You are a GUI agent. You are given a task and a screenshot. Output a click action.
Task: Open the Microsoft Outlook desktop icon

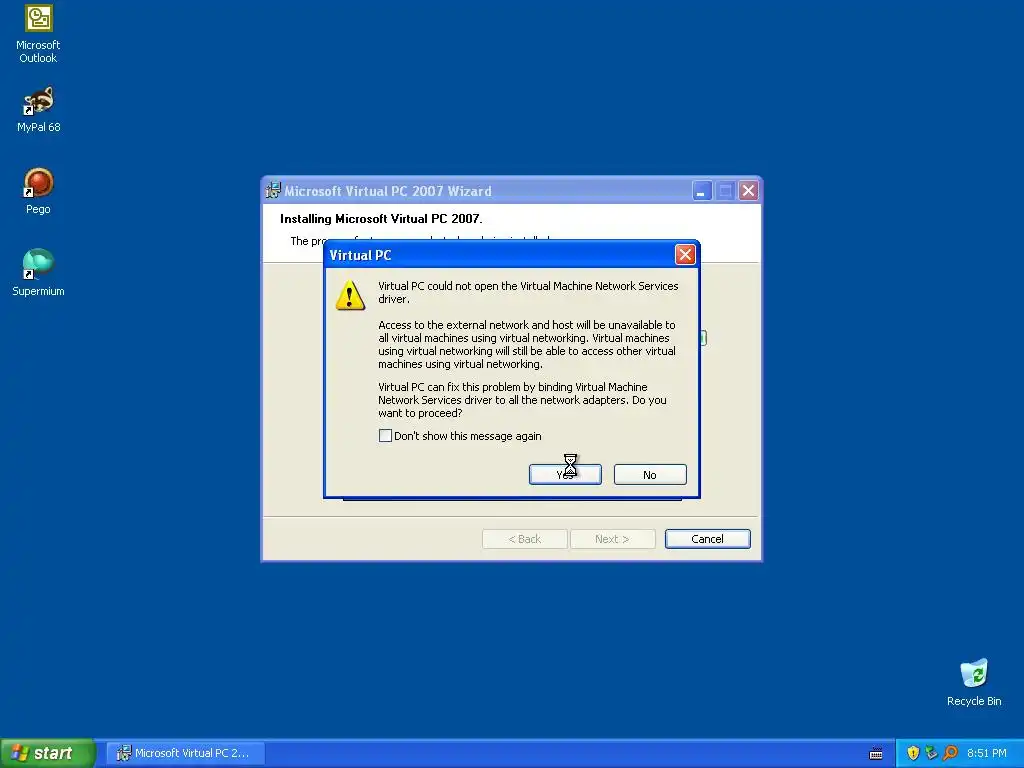point(38,34)
